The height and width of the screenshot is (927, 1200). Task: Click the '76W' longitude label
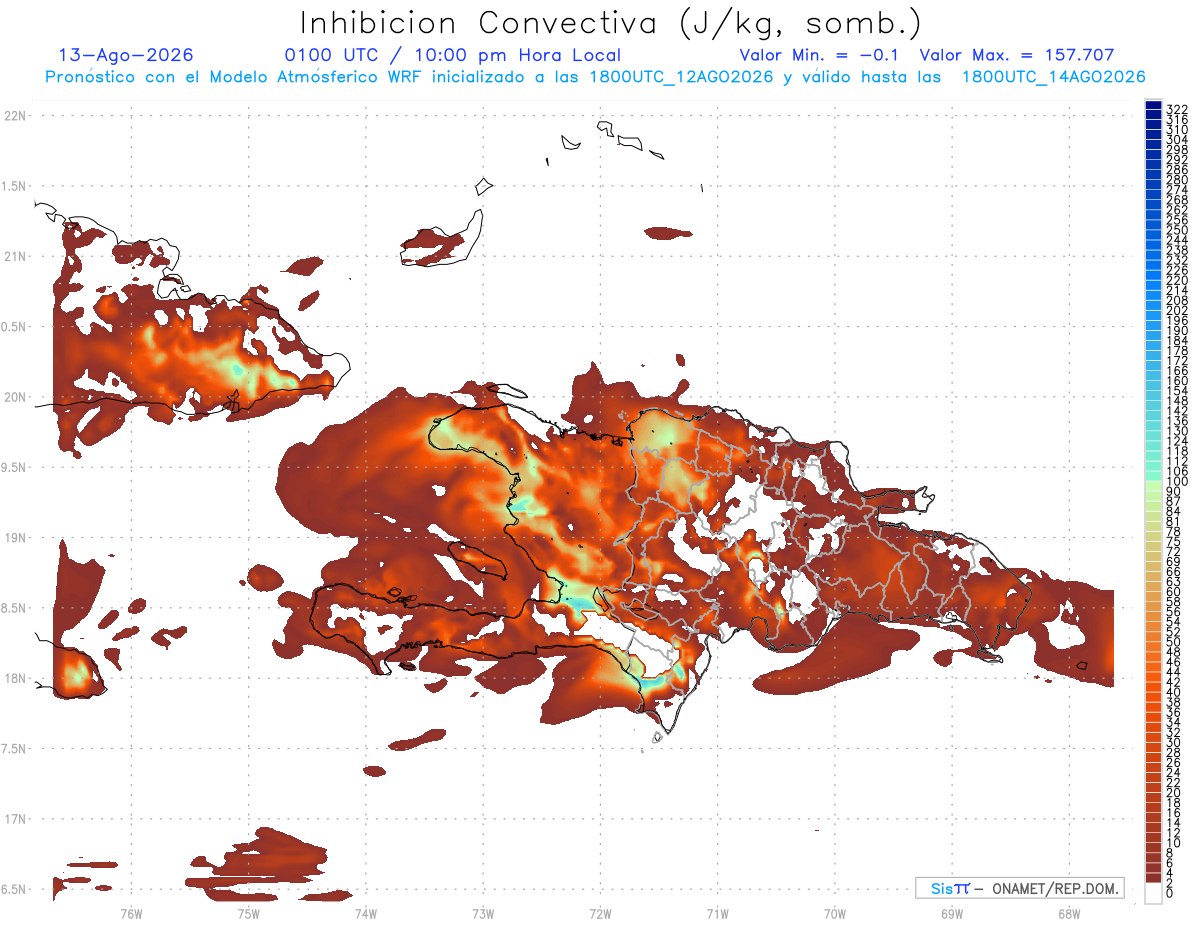[131, 912]
